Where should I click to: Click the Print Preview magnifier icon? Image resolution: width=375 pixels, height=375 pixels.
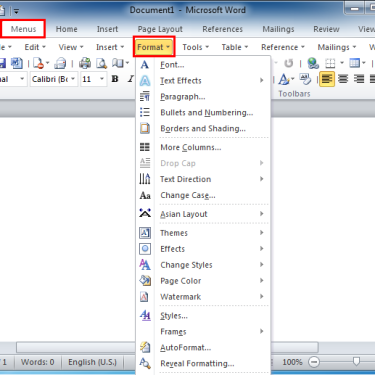point(101,63)
